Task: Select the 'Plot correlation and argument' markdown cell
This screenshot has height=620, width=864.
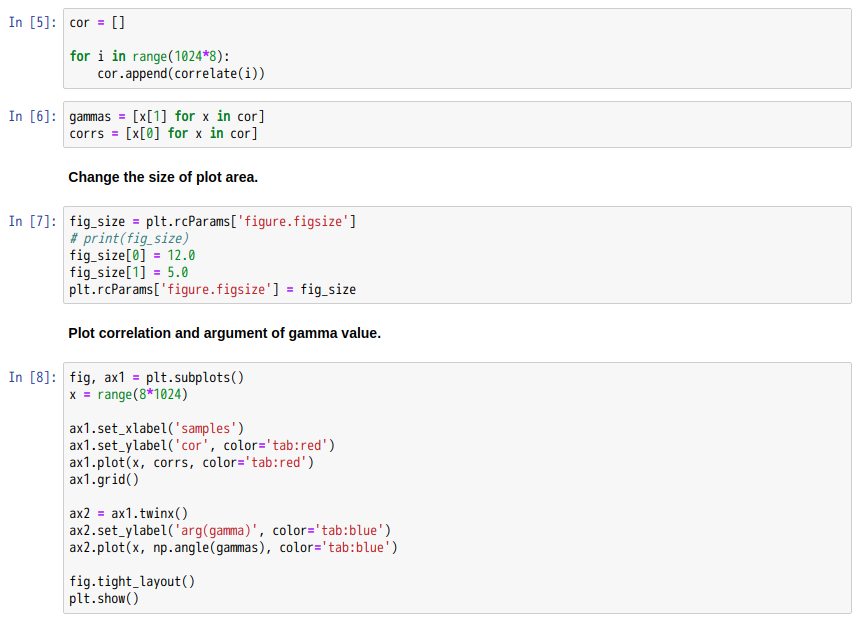Action: pyautogui.click(x=224, y=333)
